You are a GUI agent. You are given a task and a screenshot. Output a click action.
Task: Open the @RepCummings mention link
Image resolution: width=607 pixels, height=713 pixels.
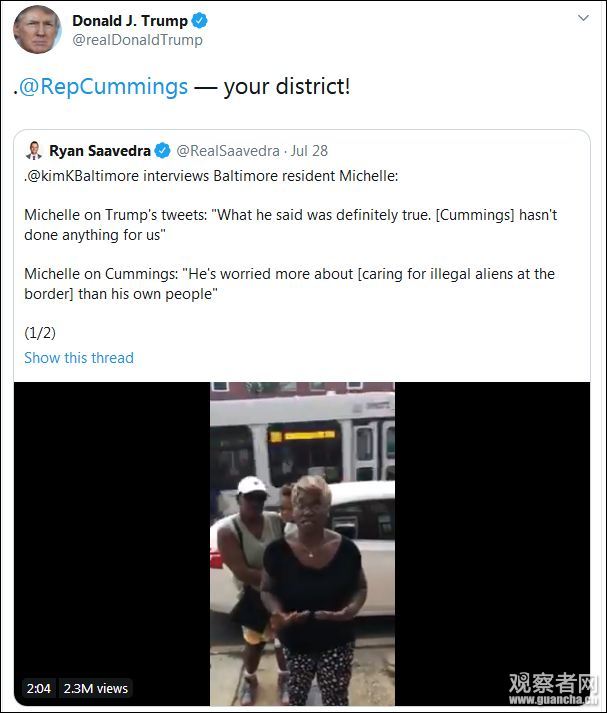(103, 86)
